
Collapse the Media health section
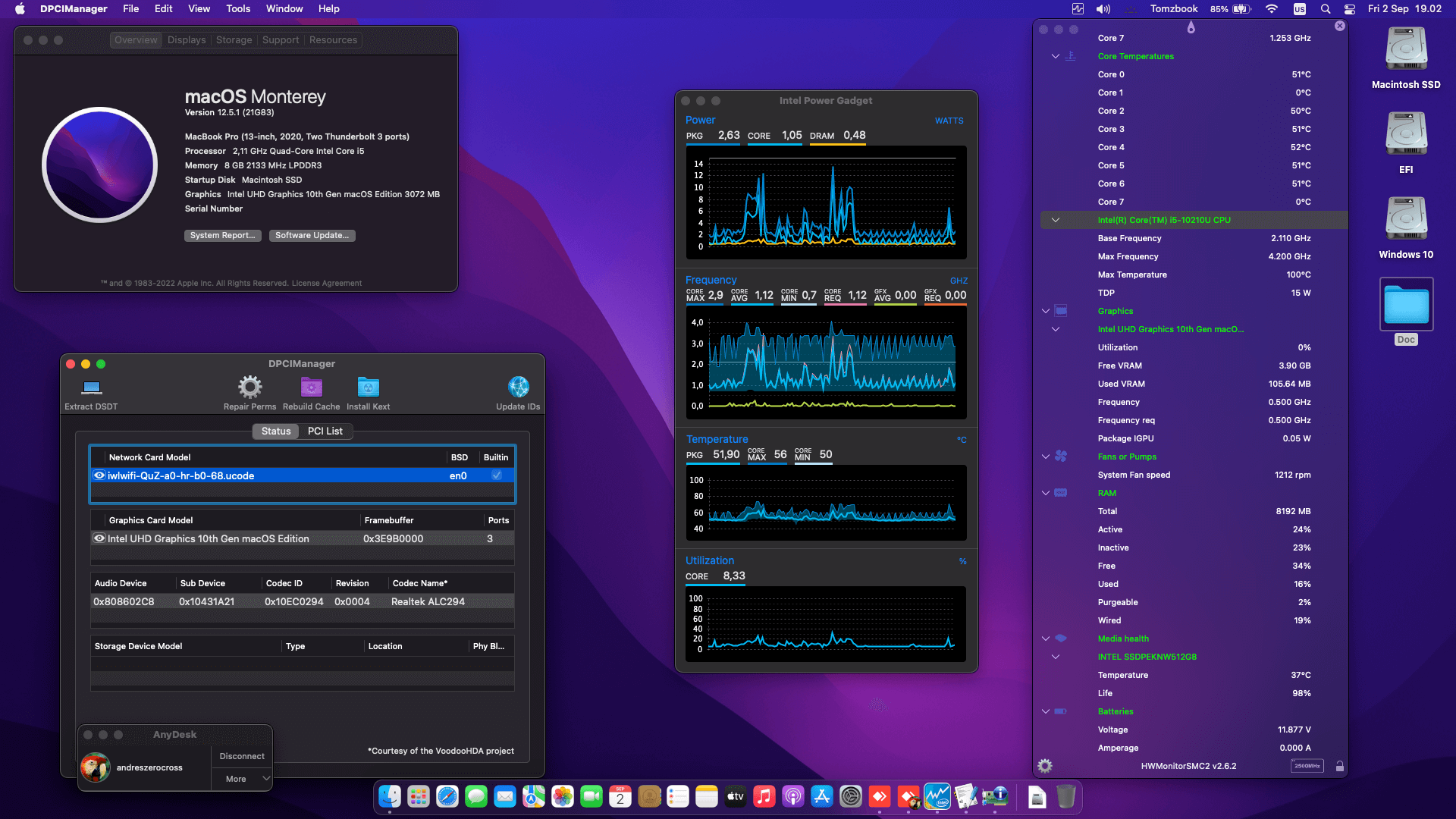coord(1046,639)
